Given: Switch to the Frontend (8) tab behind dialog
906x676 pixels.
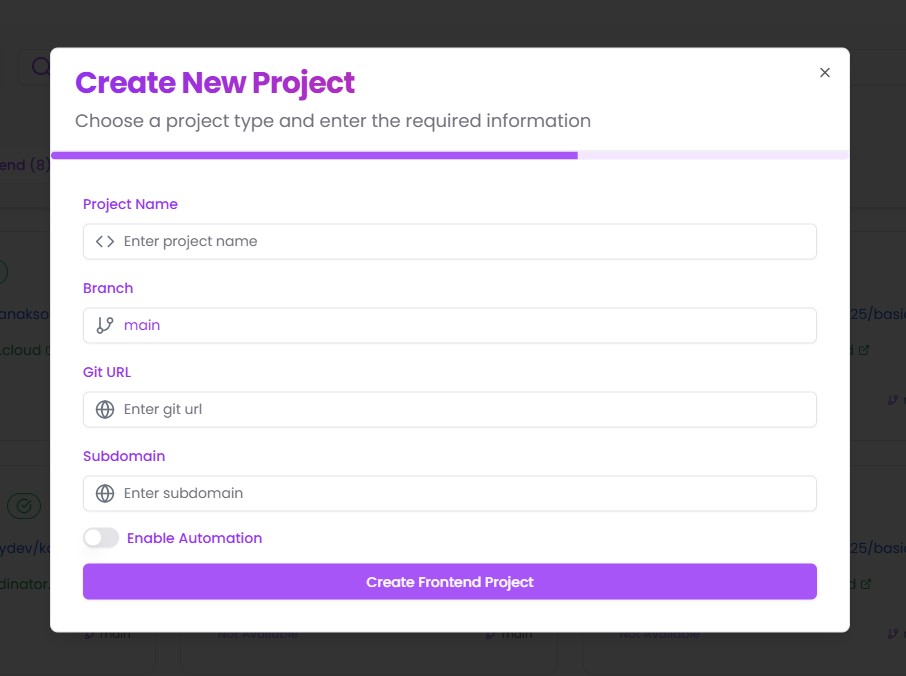Looking at the screenshot, I should click(x=24, y=165).
